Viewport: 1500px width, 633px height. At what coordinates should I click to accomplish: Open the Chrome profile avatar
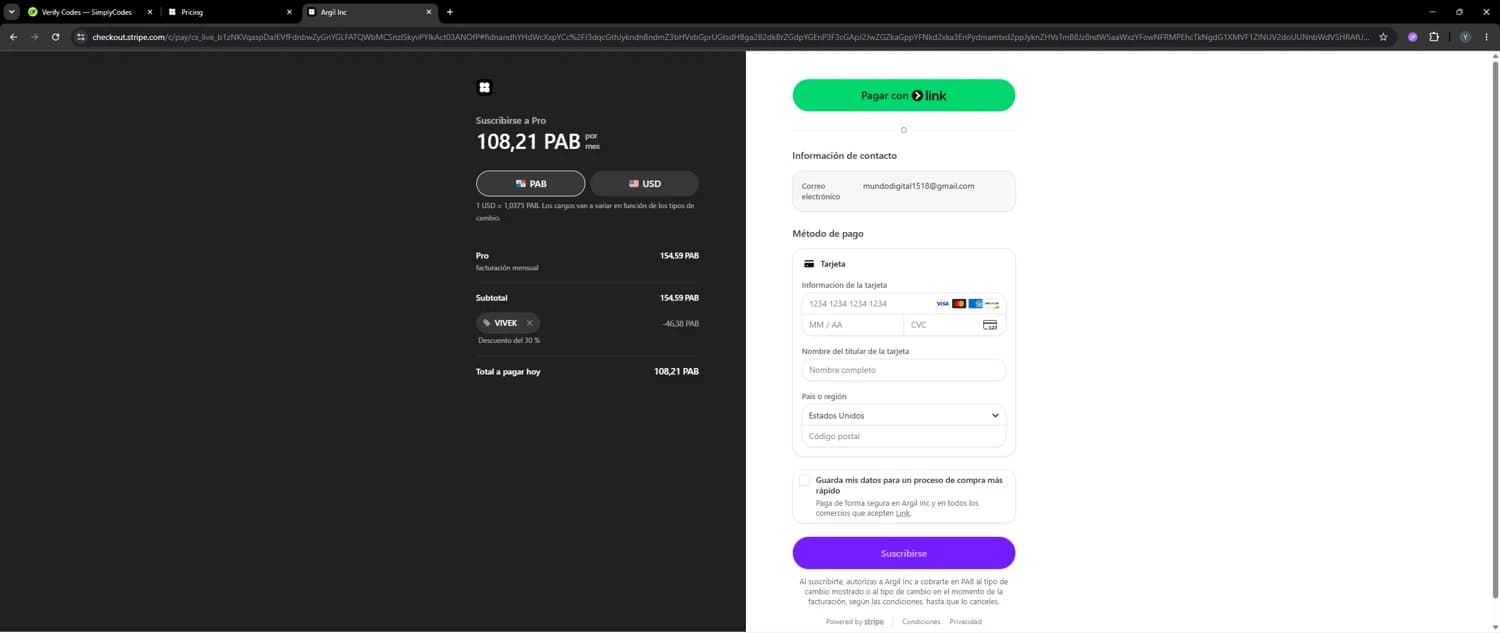1465,37
